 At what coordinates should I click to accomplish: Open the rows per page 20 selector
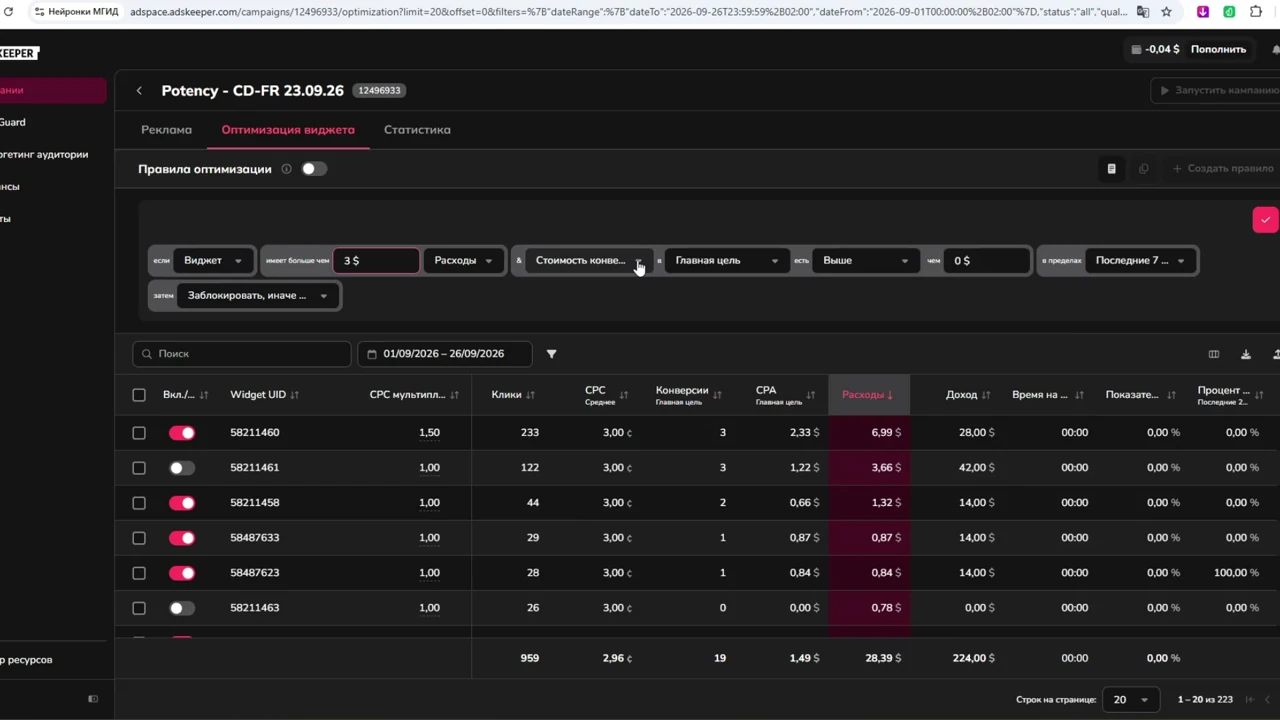click(x=1131, y=700)
